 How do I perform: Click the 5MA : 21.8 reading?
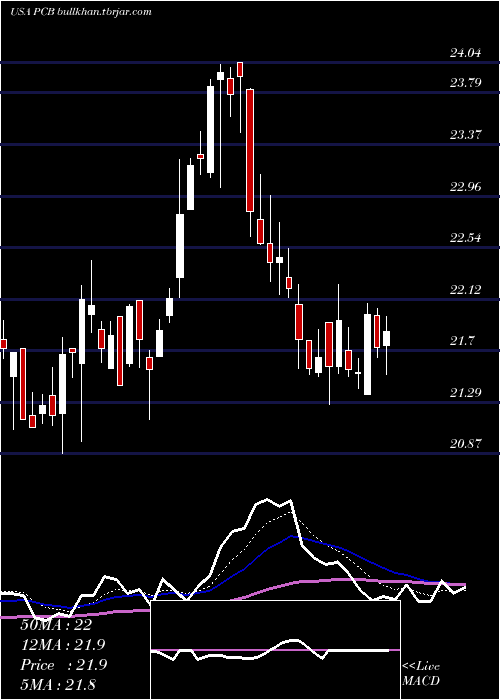(58, 684)
